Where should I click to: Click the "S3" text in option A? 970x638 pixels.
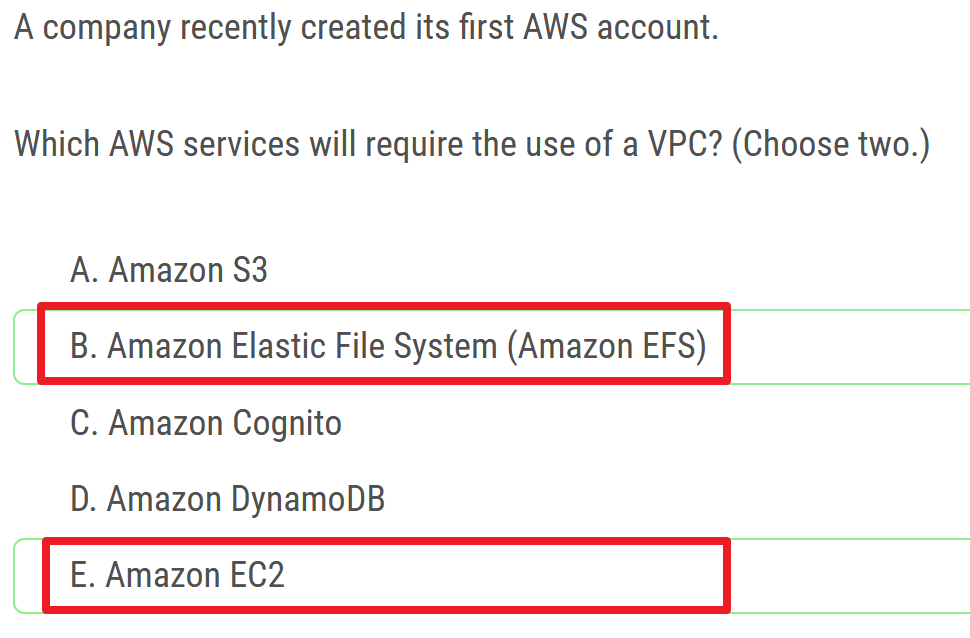(x=248, y=270)
